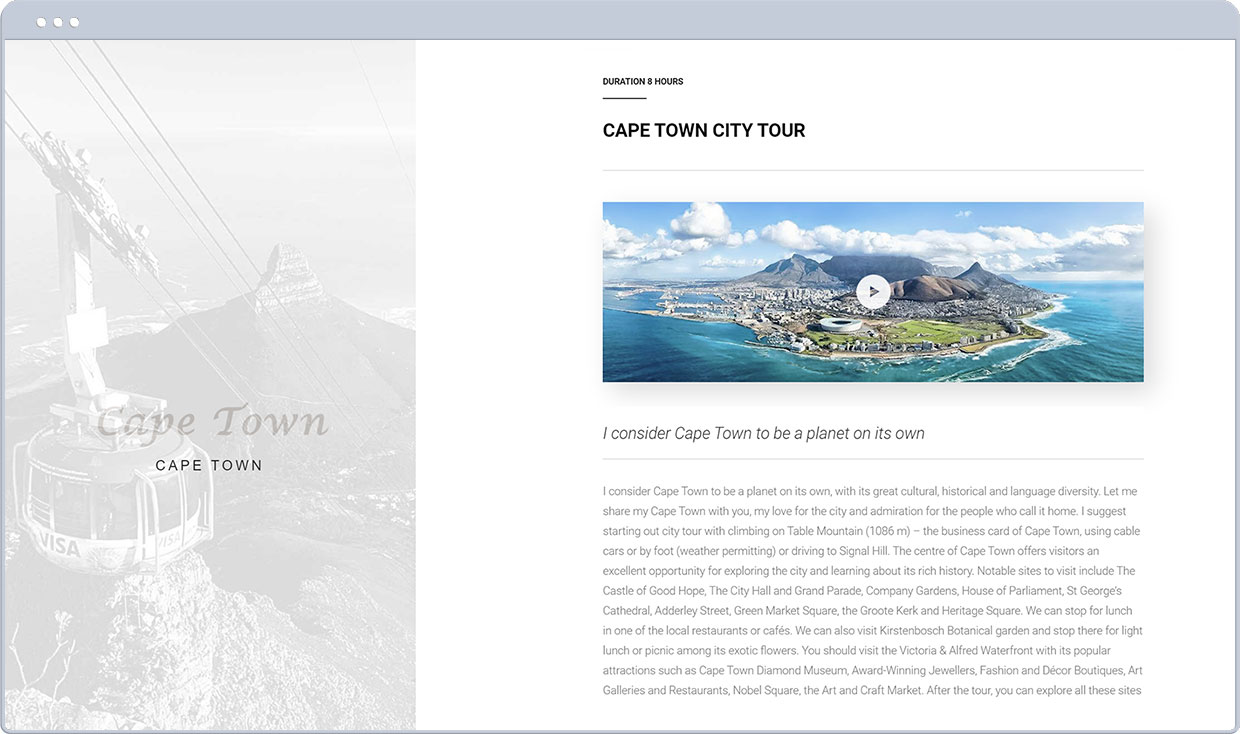Click the third window control dot
This screenshot has height=734, width=1240.
[74, 22]
